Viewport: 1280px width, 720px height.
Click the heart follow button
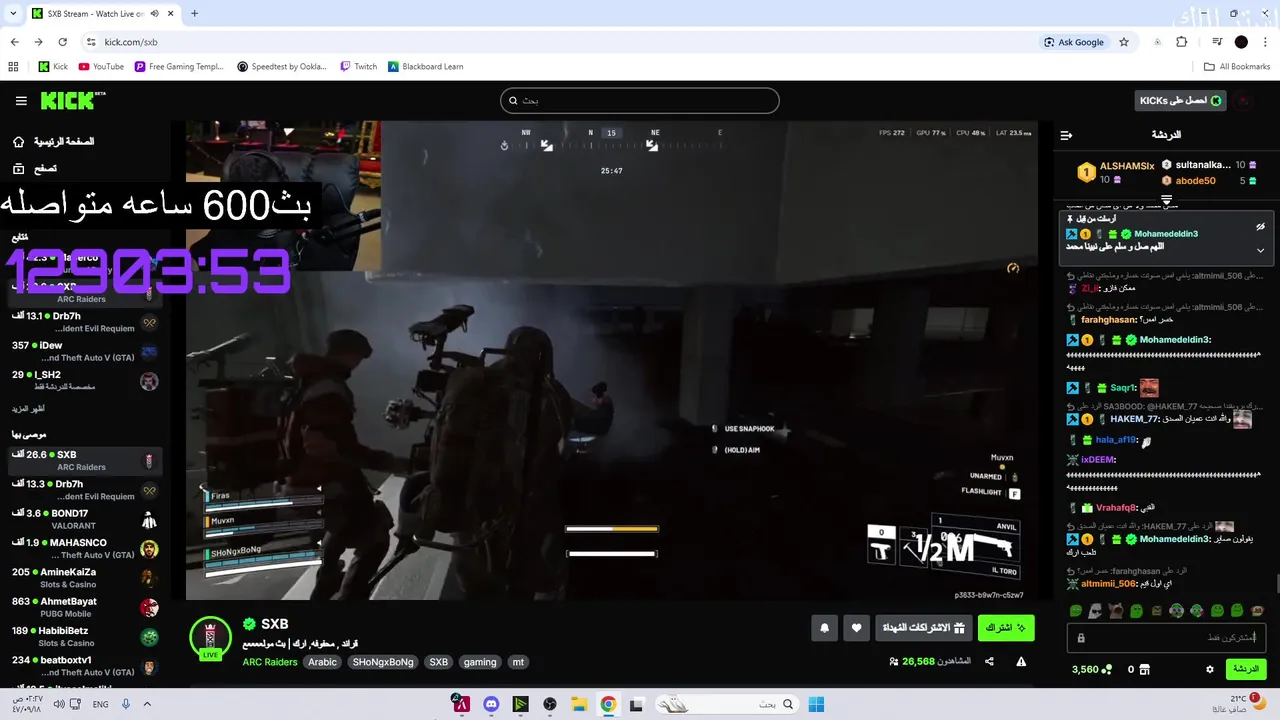[856, 628]
